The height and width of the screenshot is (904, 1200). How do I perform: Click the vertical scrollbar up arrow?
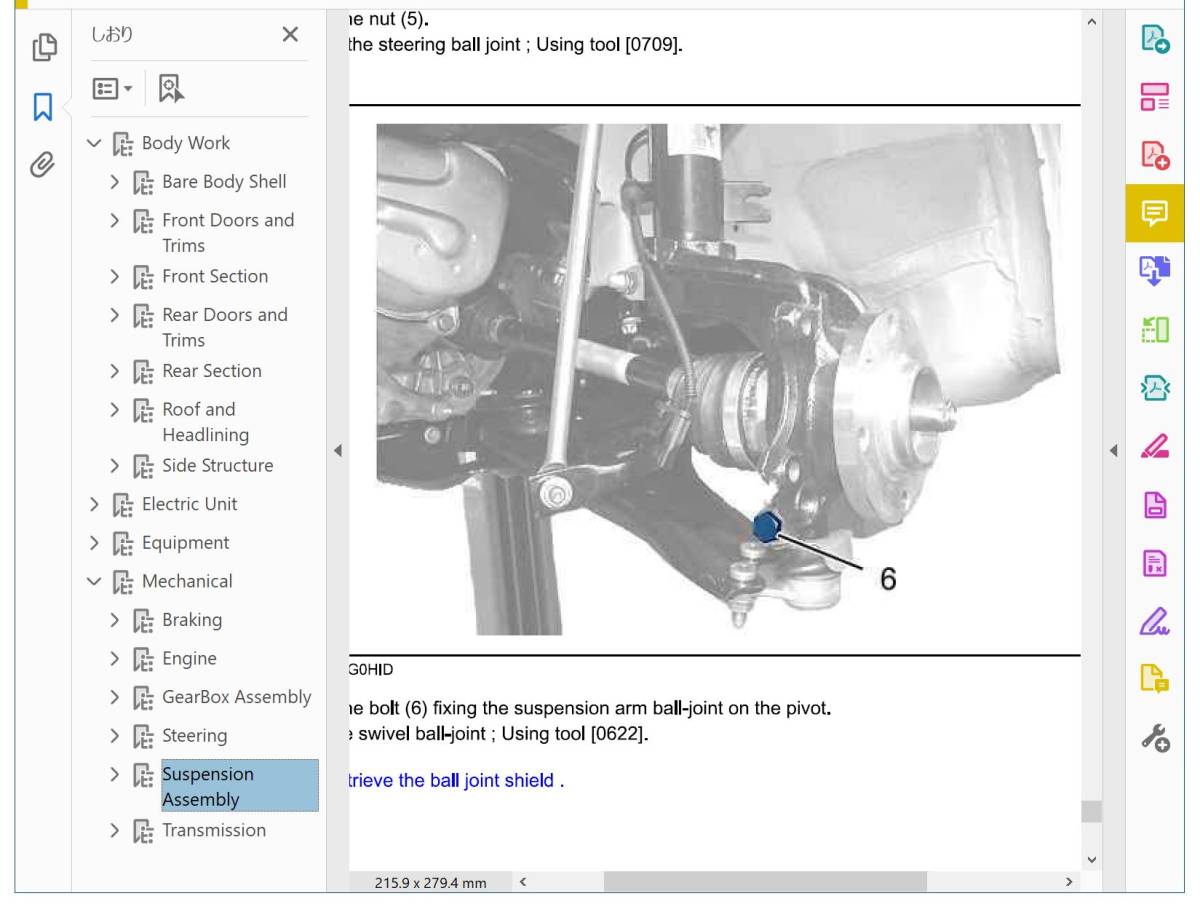[x=1091, y=22]
